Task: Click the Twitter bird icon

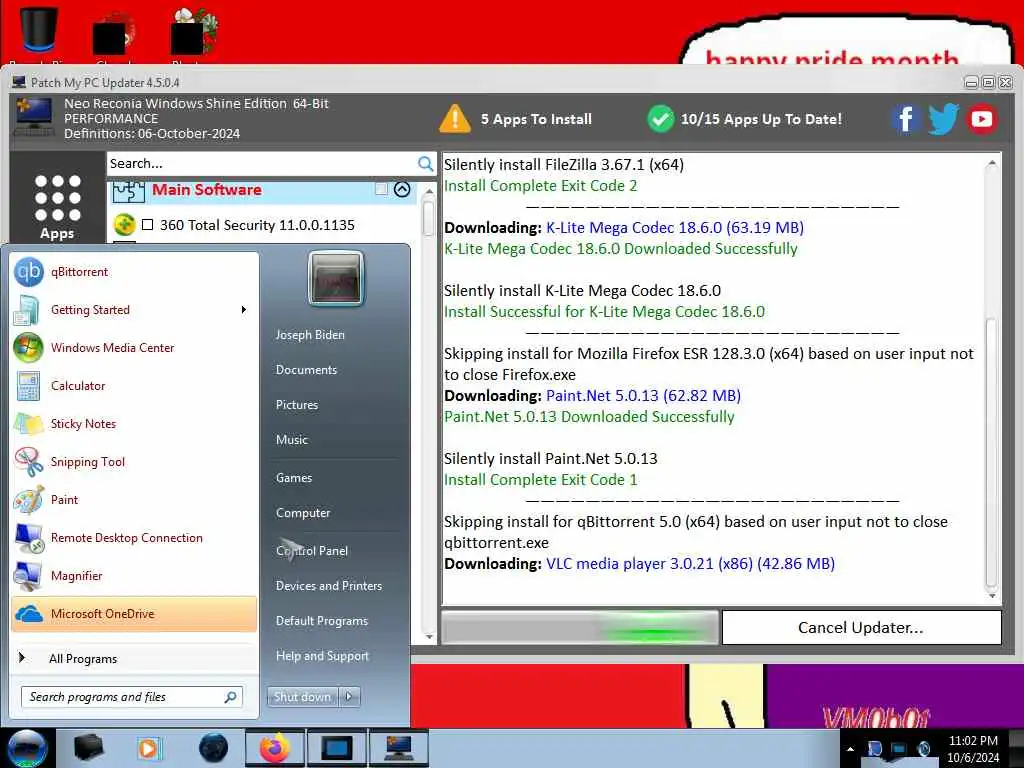Action: tap(944, 119)
